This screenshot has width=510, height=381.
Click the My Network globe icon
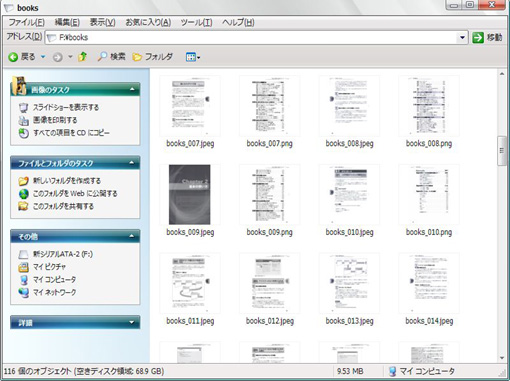23,292
